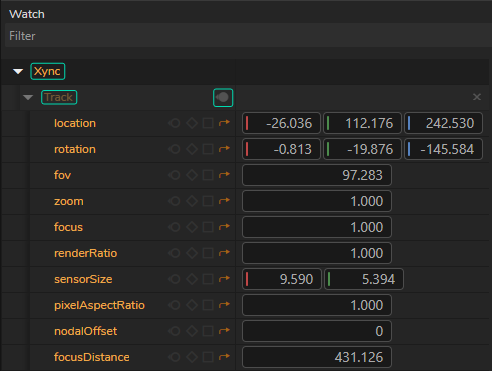Click rotation Y value -19.876
This screenshot has width=492, height=371.
tap(362, 149)
